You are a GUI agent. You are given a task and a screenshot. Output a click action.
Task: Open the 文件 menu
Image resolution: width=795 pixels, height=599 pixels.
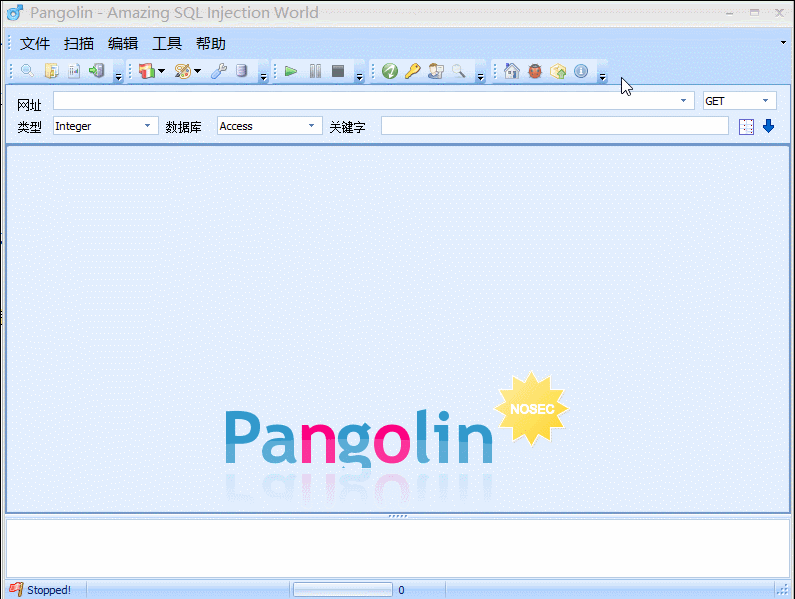pos(35,44)
